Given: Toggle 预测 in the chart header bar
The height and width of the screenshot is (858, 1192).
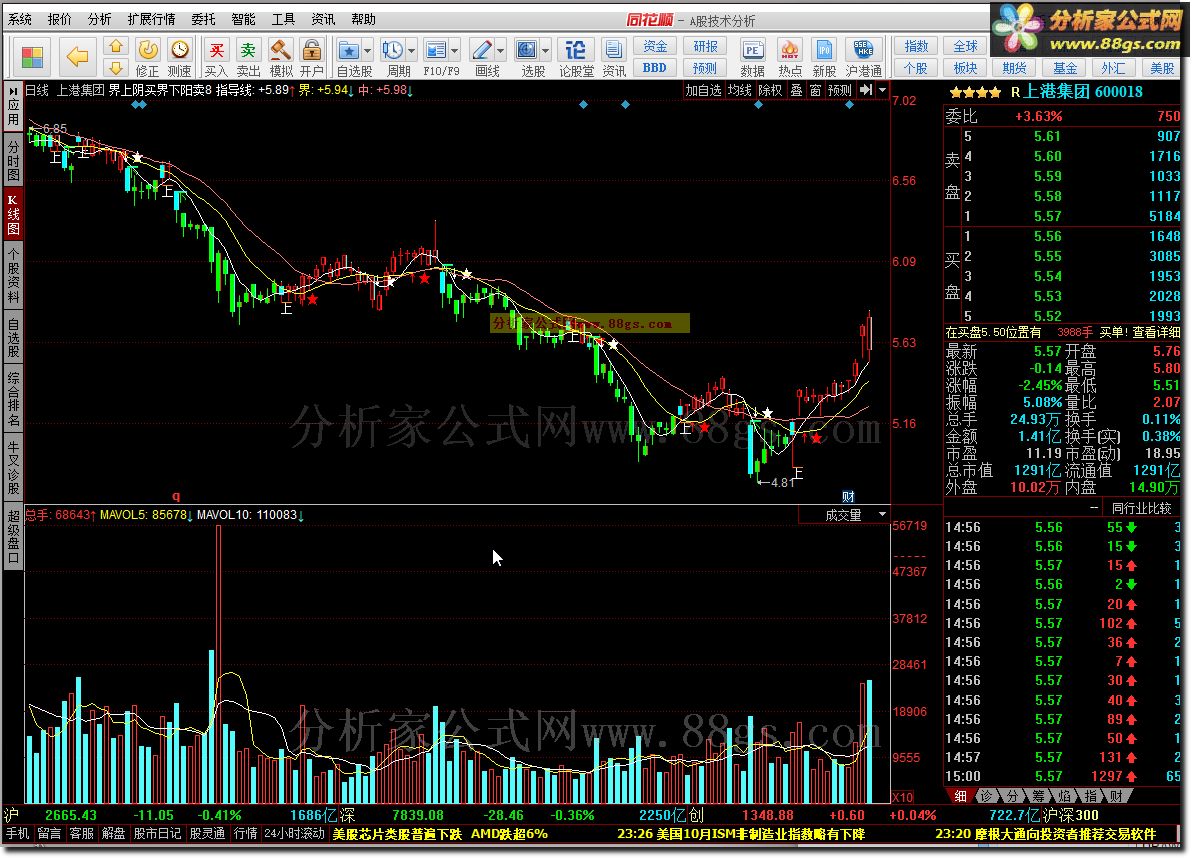Looking at the screenshot, I should click(x=839, y=90).
